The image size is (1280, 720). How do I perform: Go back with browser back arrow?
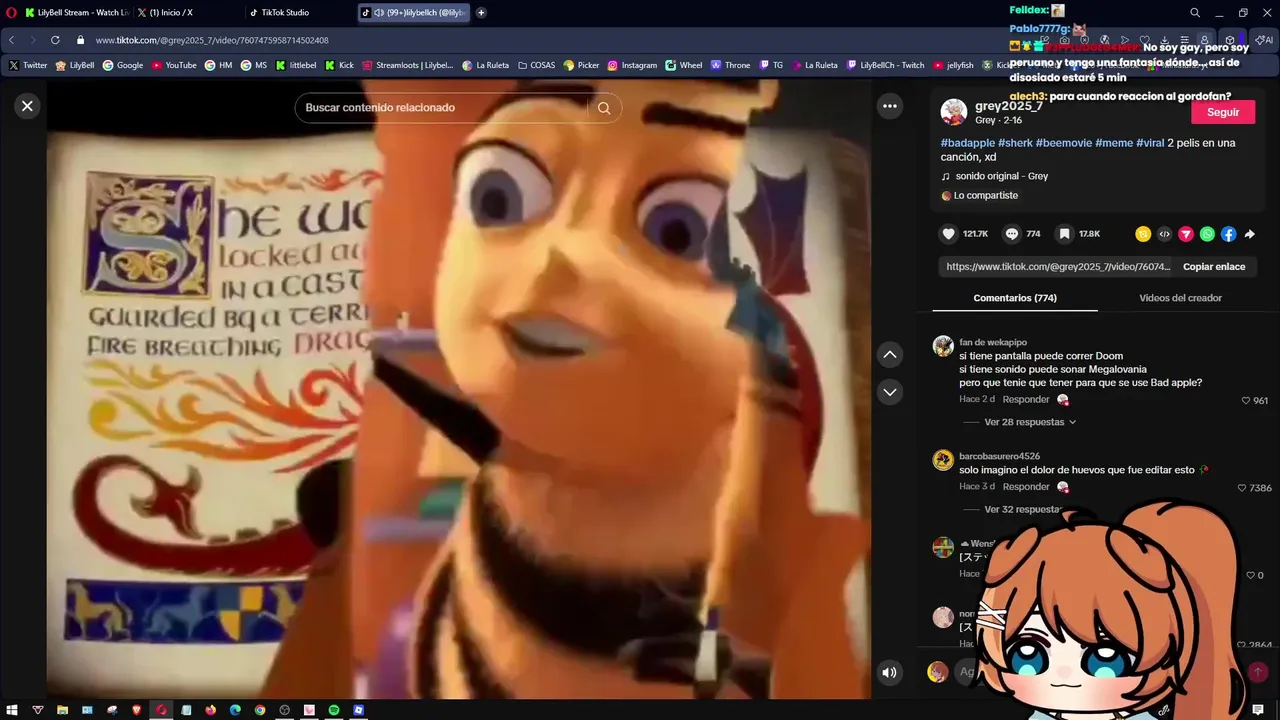click(x=12, y=40)
